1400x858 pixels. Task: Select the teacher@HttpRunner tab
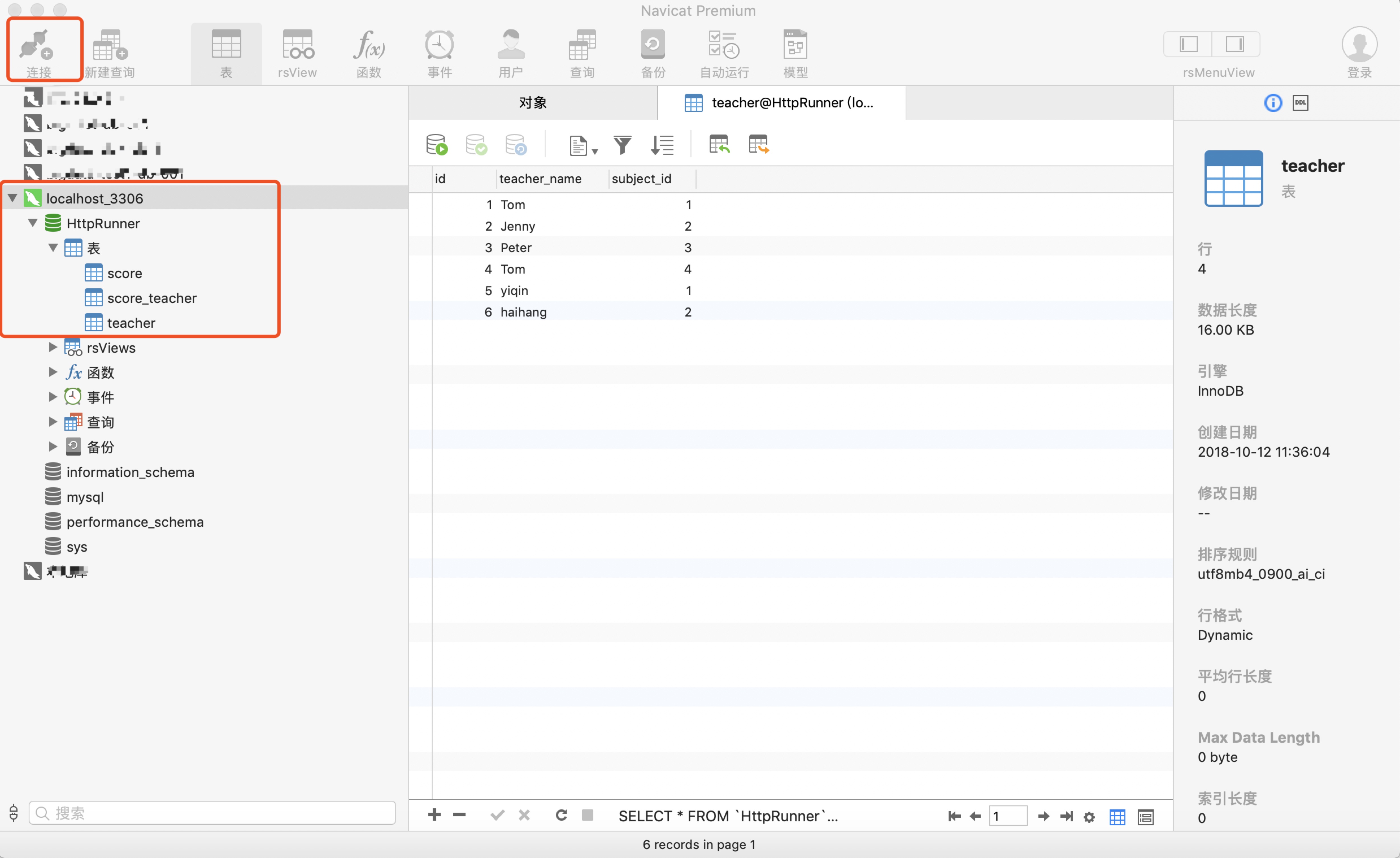[x=781, y=103]
